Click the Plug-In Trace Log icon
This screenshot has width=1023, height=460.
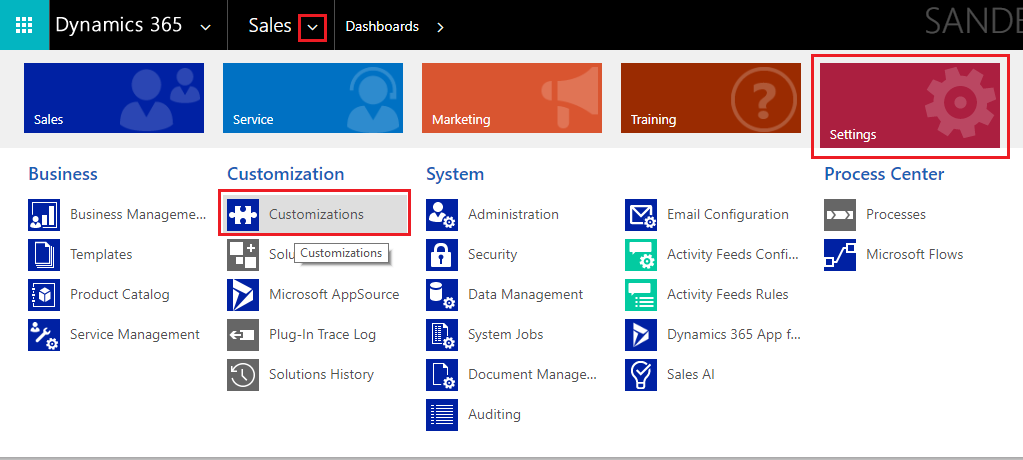(x=243, y=335)
